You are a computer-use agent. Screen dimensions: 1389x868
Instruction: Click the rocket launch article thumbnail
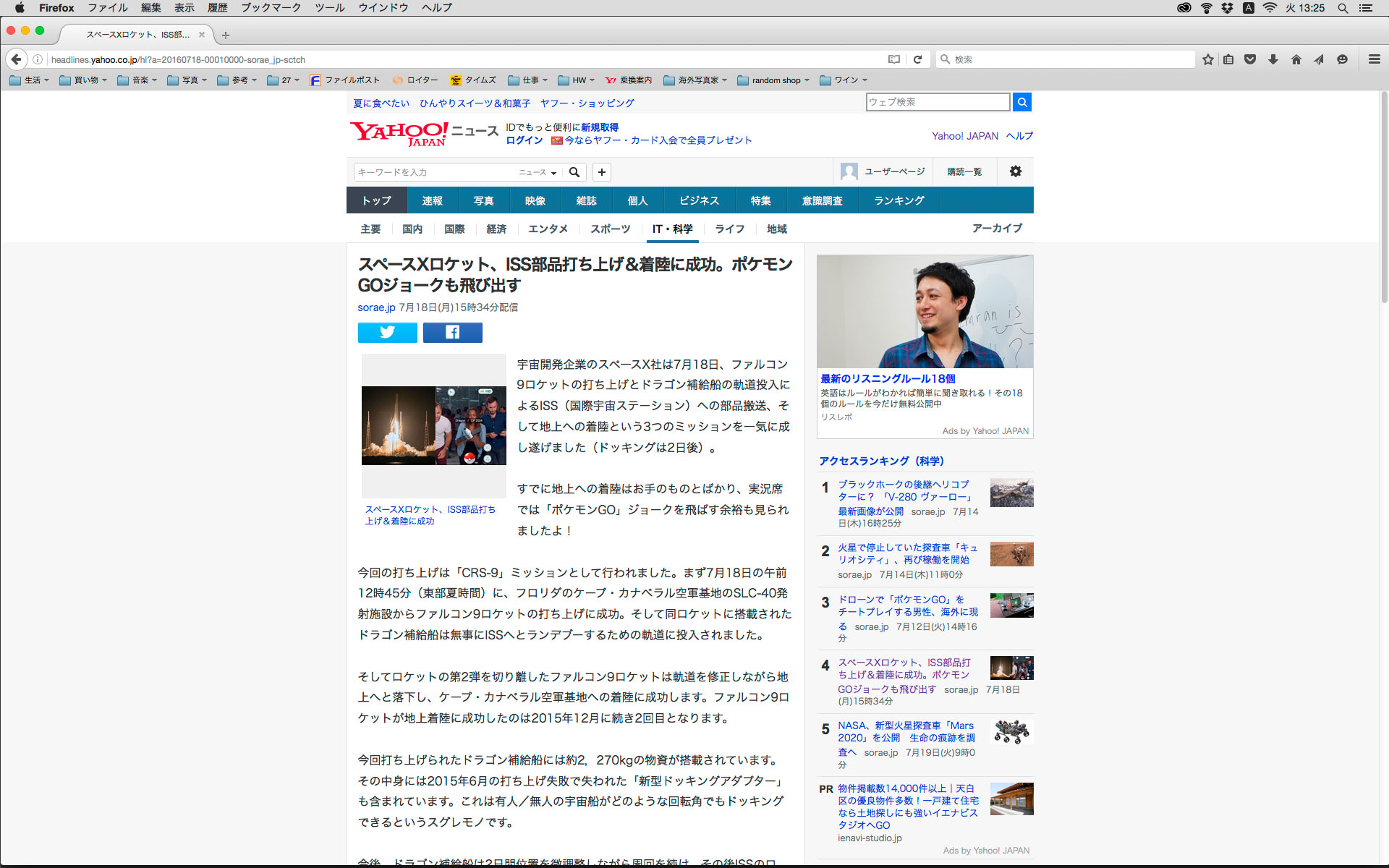(x=433, y=425)
